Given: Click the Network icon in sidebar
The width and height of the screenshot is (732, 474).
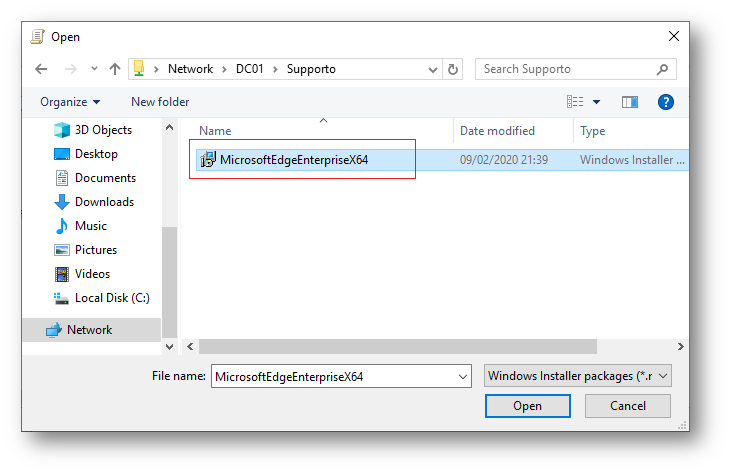Looking at the screenshot, I should [54, 330].
